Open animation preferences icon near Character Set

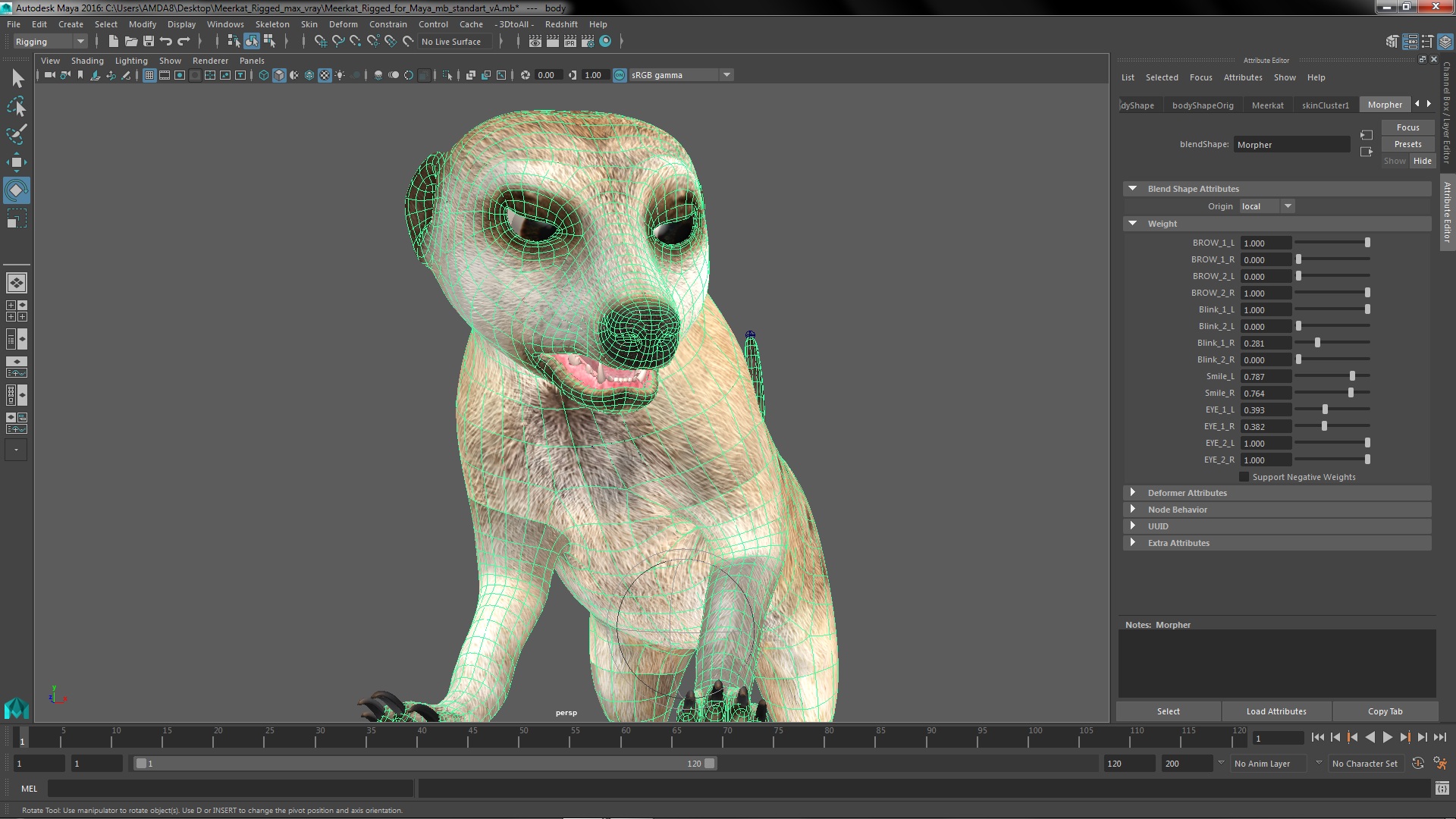(x=1440, y=764)
